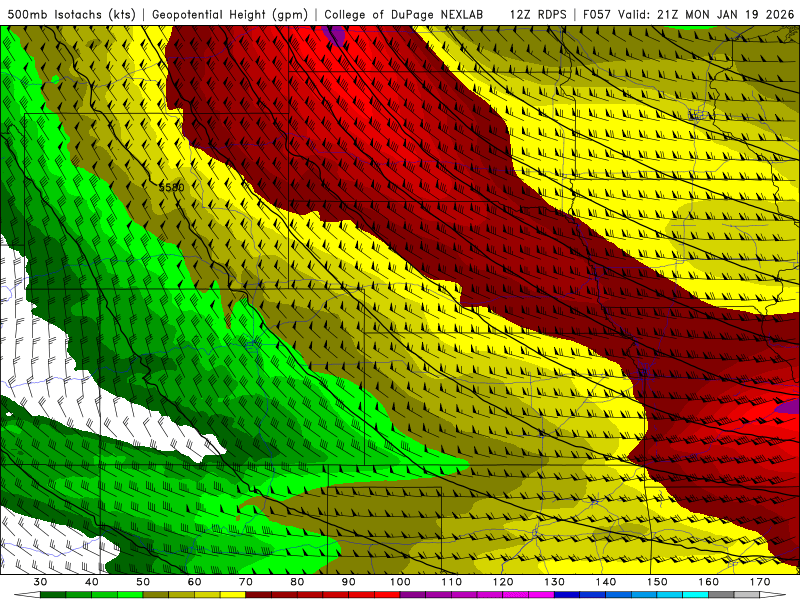Click the first purple legend swatch at 100

coord(413,594)
